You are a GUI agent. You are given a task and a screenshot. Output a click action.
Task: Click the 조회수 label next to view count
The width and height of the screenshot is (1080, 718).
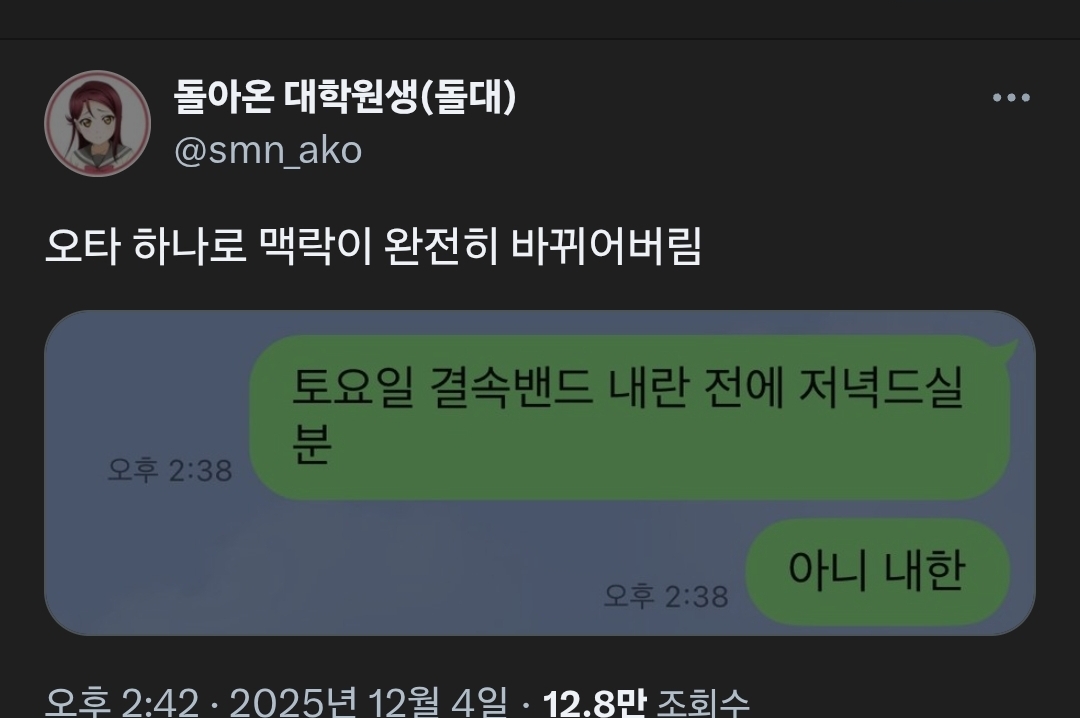coord(703,703)
